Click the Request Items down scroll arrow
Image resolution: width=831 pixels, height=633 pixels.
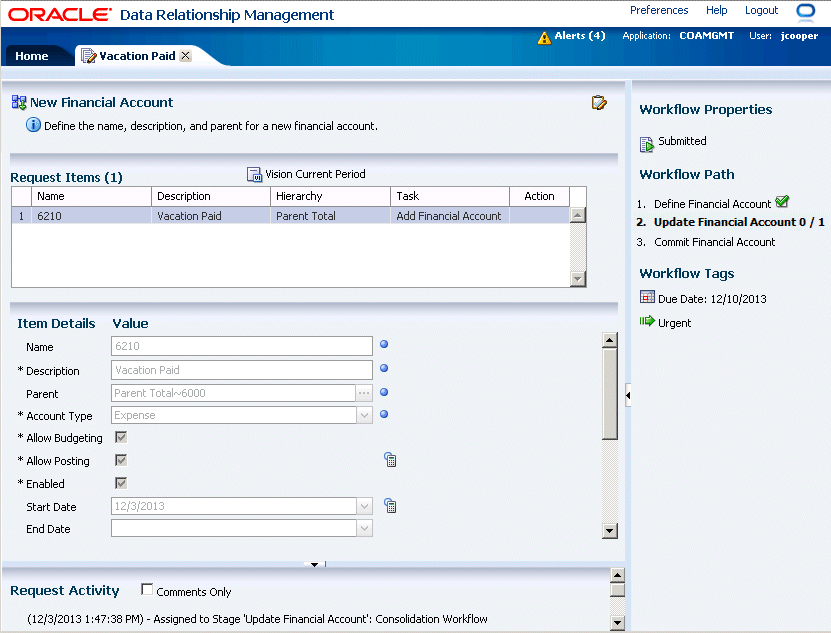click(578, 278)
